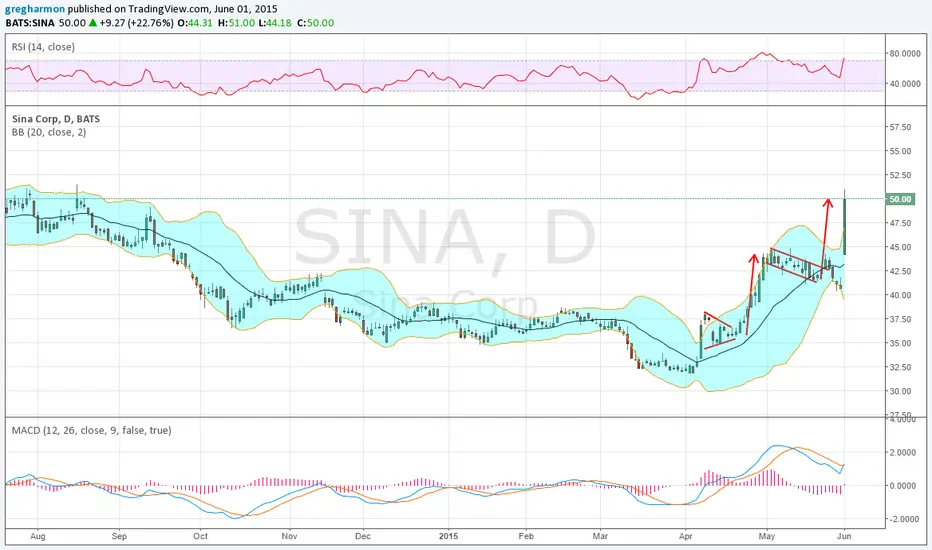Click the Dec label on the time axis
Image resolution: width=932 pixels, height=550 pixels.
pyautogui.click(x=363, y=536)
